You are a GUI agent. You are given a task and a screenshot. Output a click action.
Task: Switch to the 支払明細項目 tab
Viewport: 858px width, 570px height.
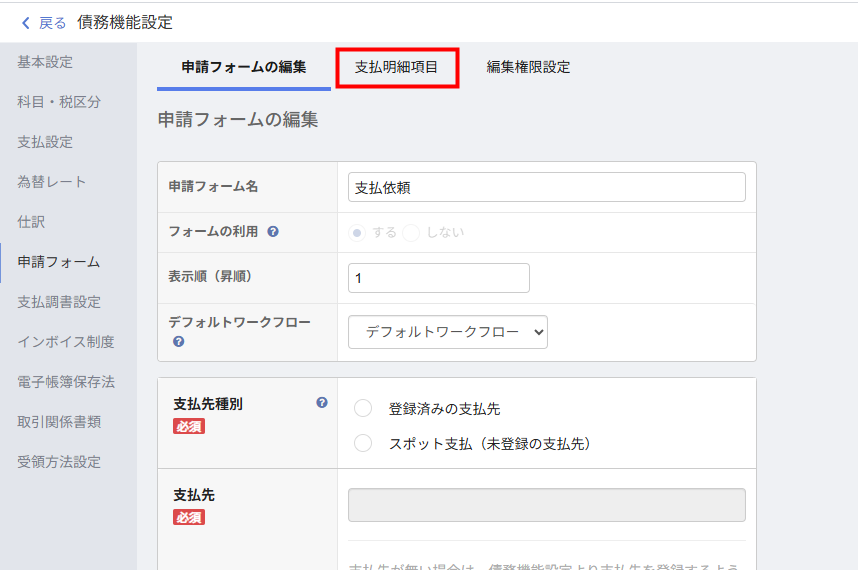(x=397, y=68)
